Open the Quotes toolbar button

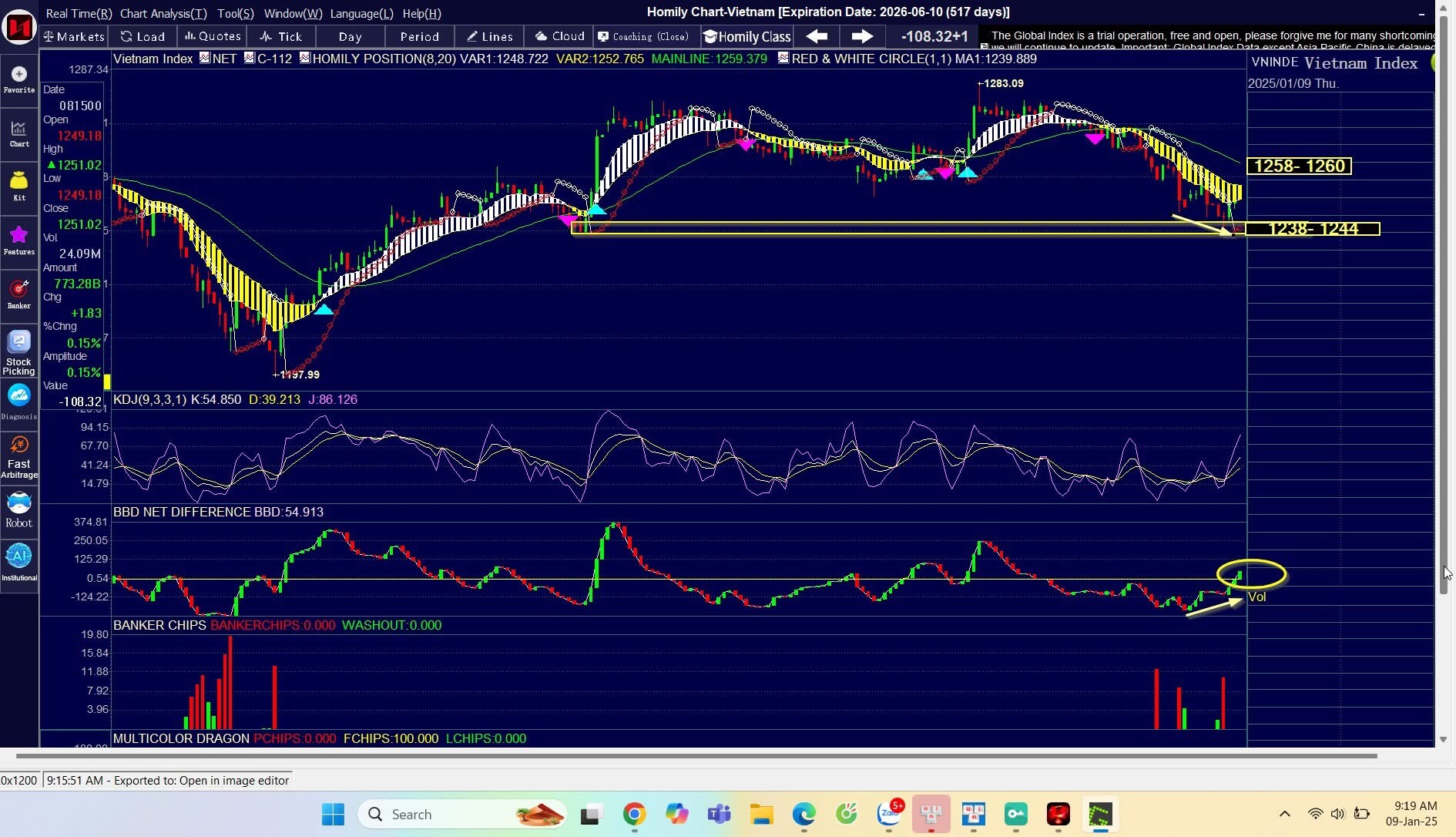click(x=213, y=36)
